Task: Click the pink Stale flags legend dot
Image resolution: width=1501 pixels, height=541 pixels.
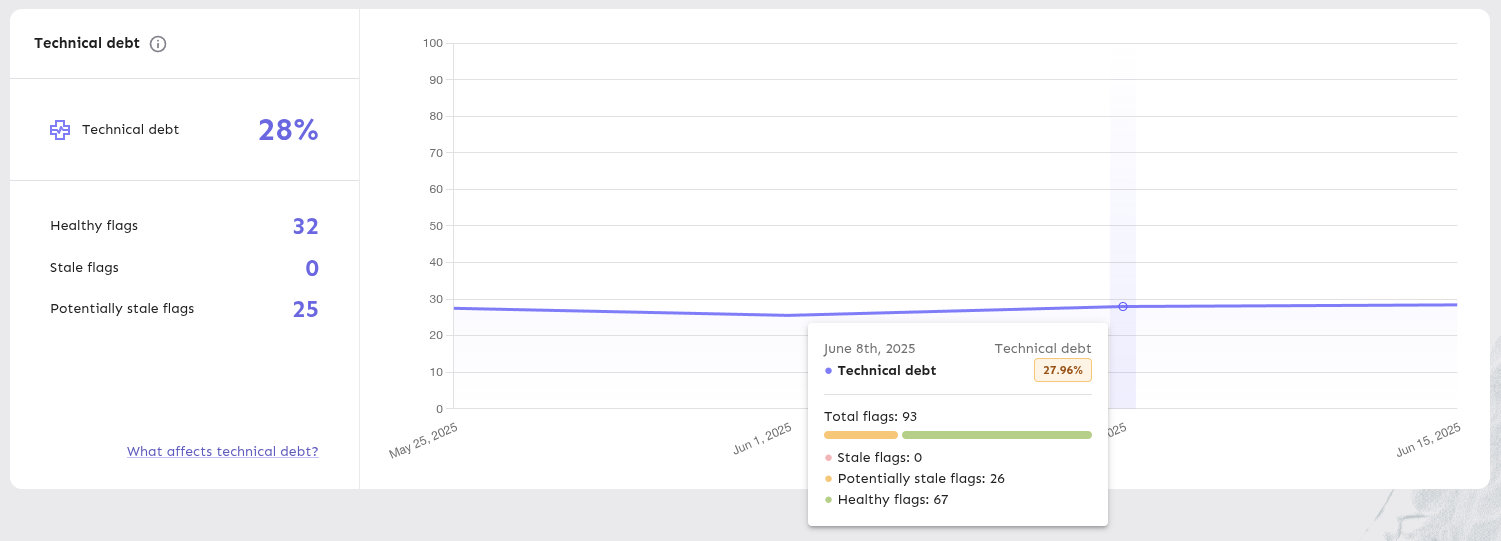Action: point(828,458)
